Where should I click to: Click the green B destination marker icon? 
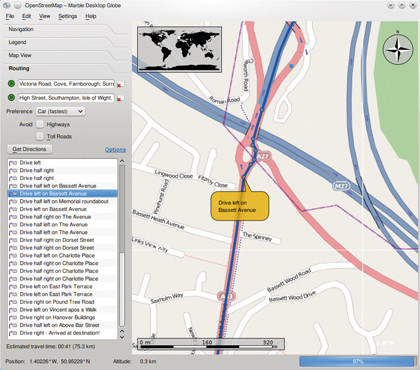point(11,98)
